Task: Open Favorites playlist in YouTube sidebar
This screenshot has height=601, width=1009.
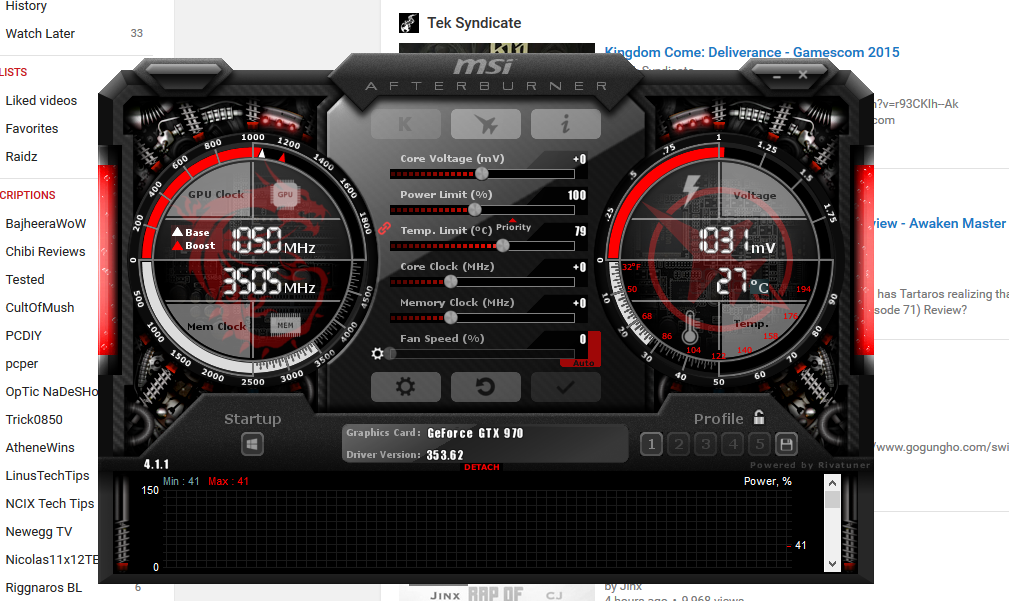Action: pos(32,129)
